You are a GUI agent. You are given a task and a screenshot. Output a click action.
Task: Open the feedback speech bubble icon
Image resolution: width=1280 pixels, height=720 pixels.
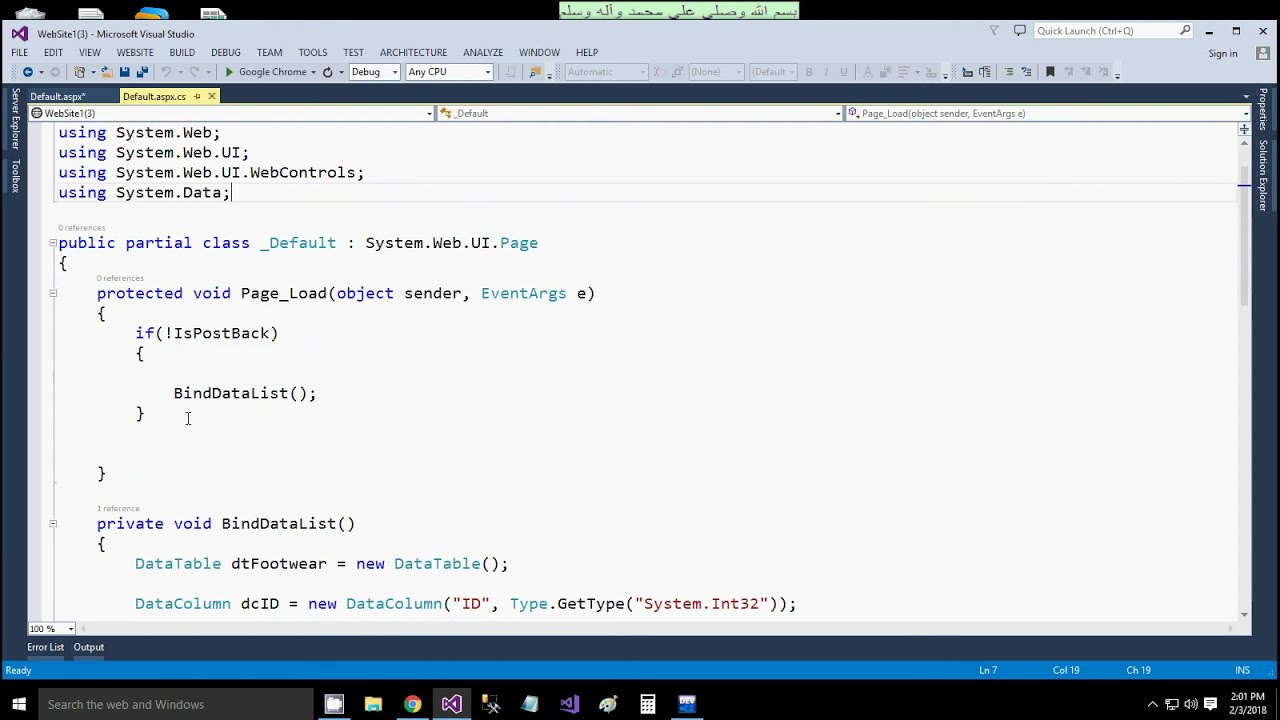click(1020, 31)
